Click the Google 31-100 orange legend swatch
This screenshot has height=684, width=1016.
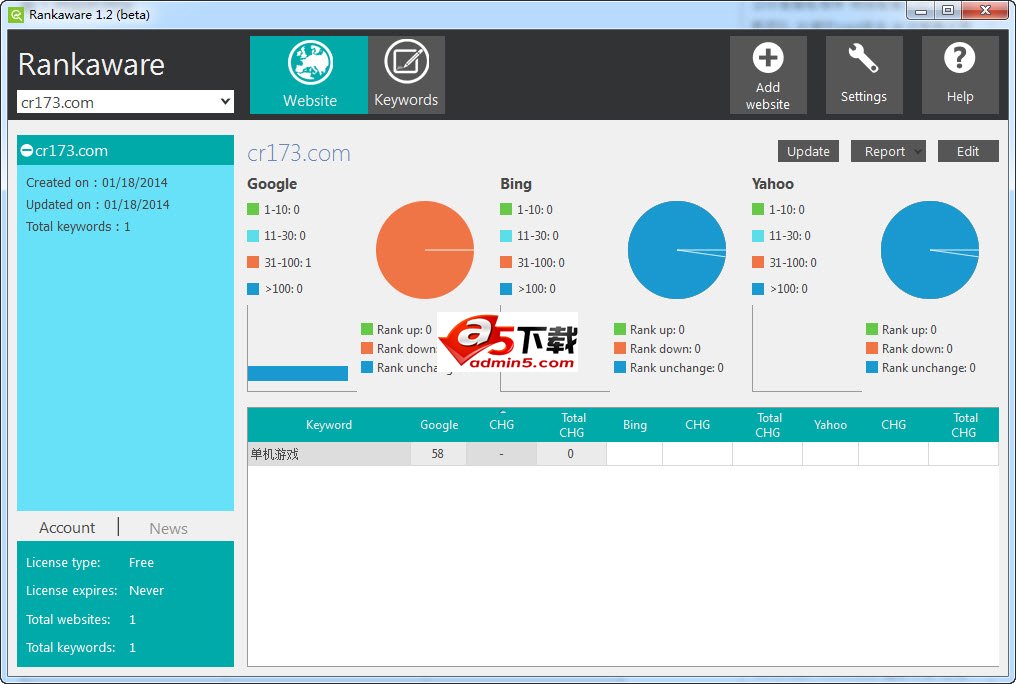[x=253, y=262]
